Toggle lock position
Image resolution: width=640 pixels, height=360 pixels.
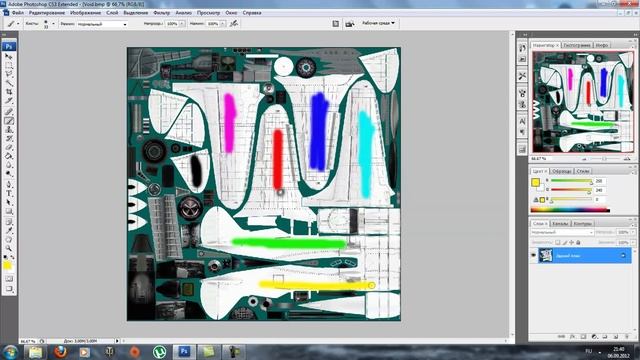tap(571, 242)
